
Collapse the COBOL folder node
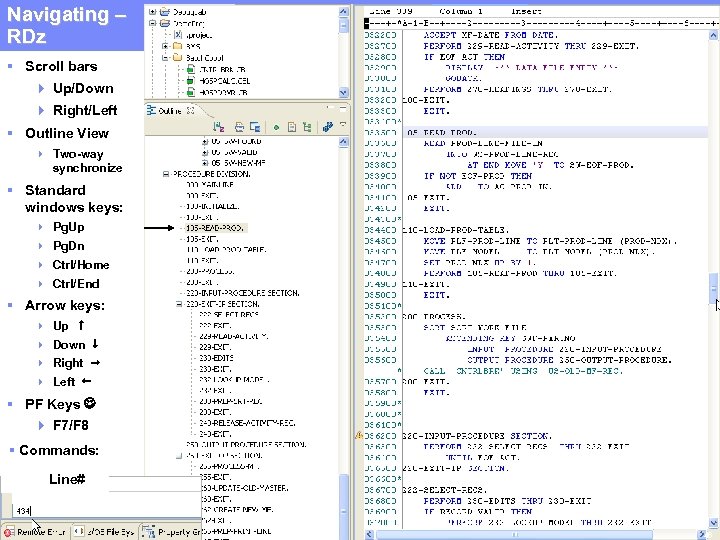166,58
